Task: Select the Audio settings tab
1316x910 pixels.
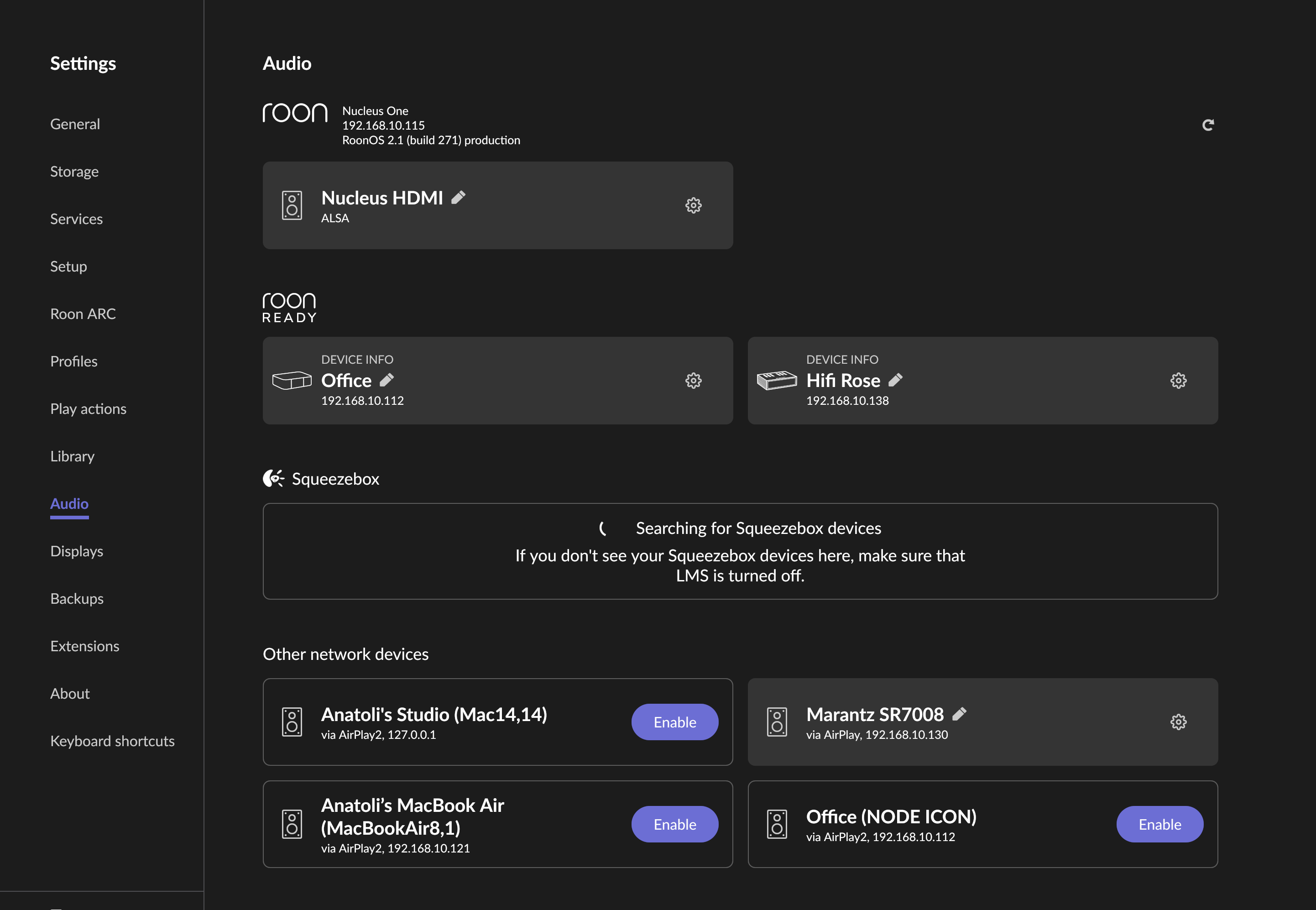Action: 69,503
